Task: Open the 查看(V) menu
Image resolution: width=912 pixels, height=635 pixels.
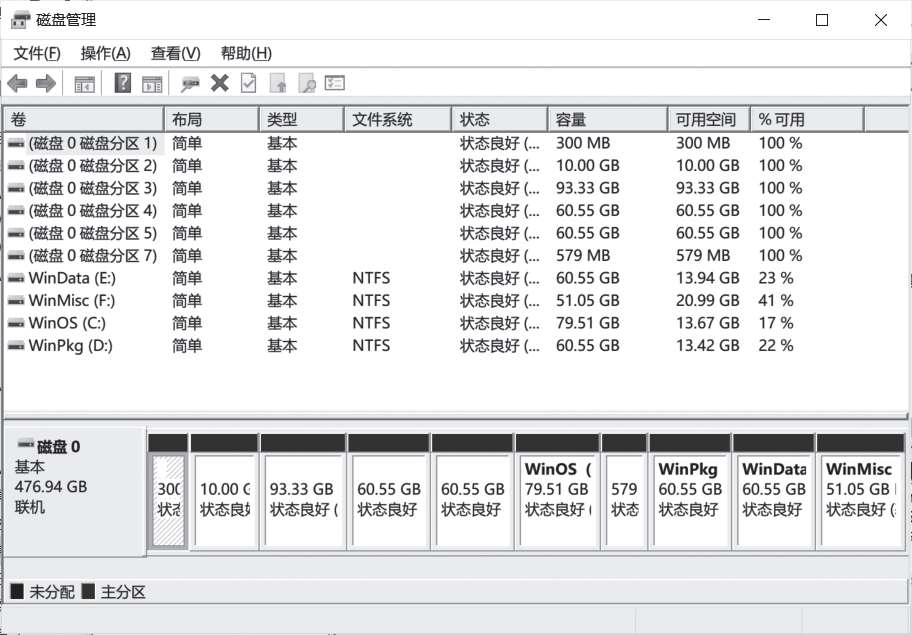Action: [x=175, y=53]
